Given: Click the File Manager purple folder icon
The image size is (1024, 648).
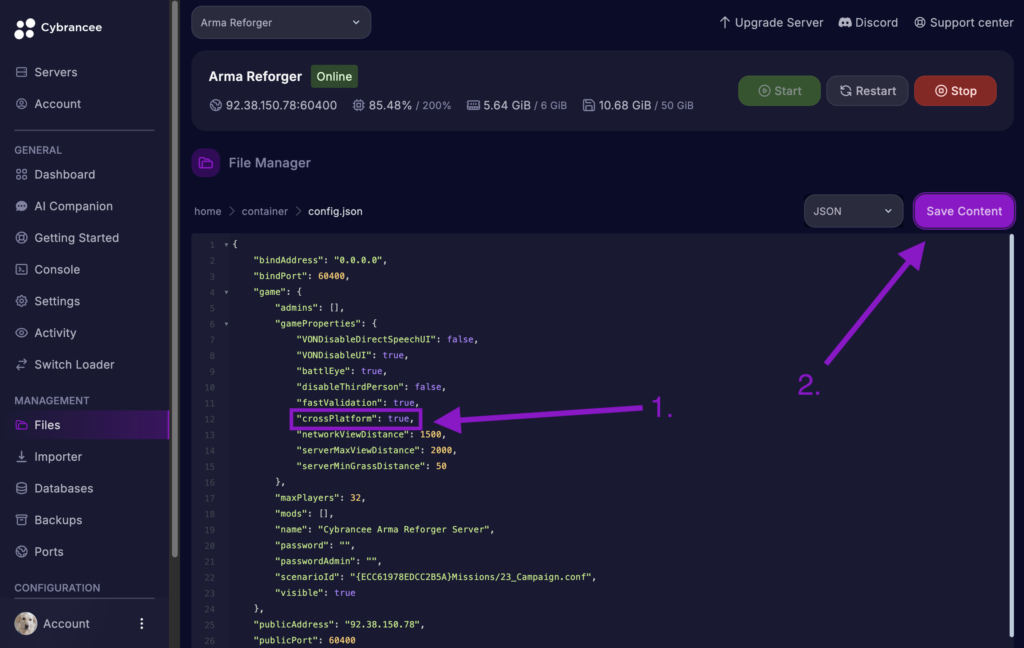Looking at the screenshot, I should 206,163.
